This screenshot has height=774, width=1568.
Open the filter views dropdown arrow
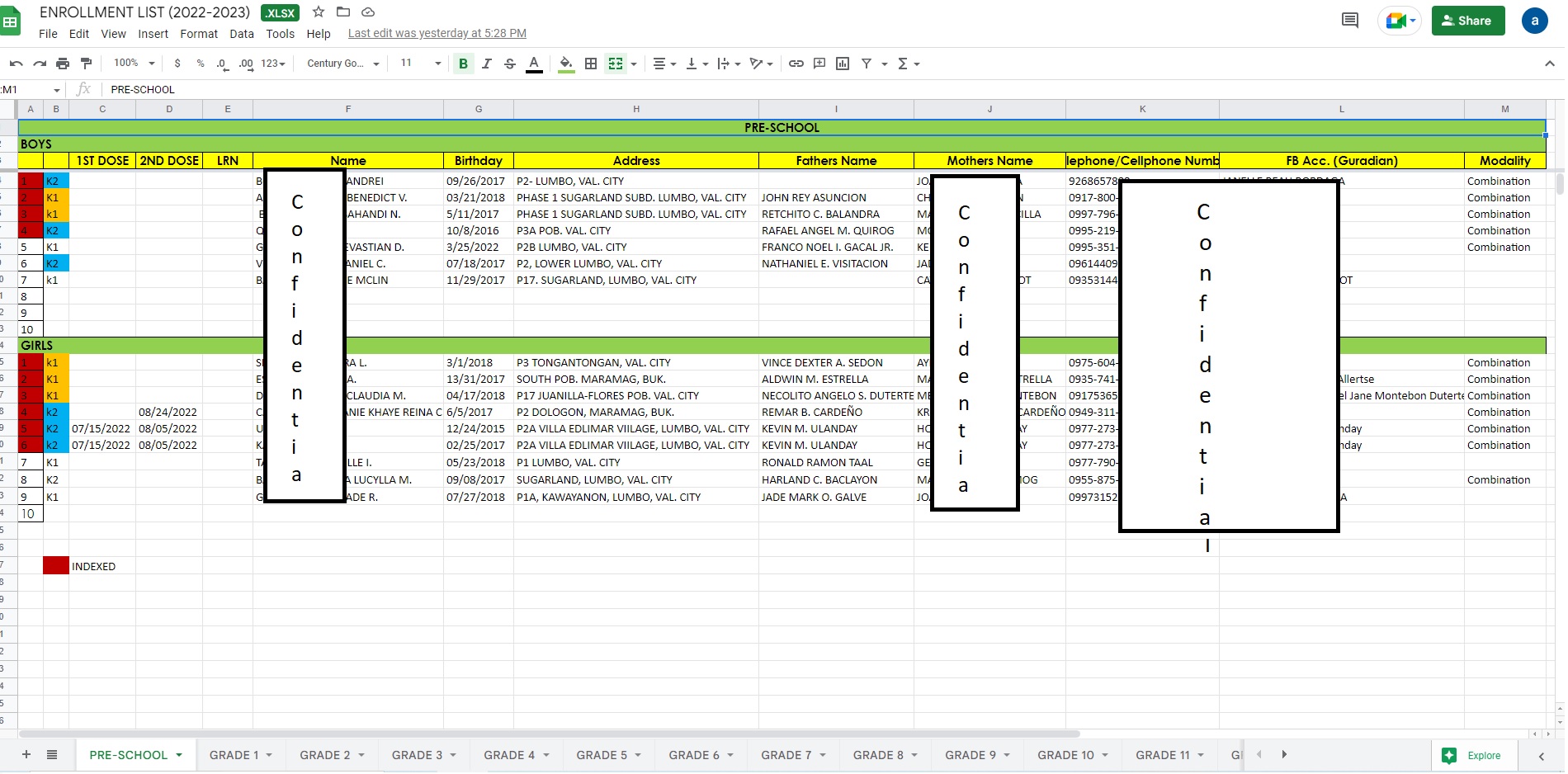885,64
